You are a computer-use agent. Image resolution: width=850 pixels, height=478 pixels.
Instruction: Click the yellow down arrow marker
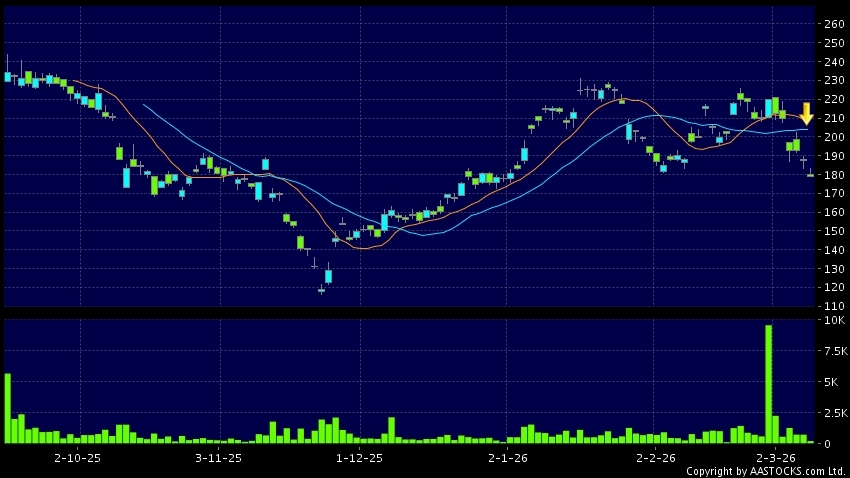[x=806, y=113]
